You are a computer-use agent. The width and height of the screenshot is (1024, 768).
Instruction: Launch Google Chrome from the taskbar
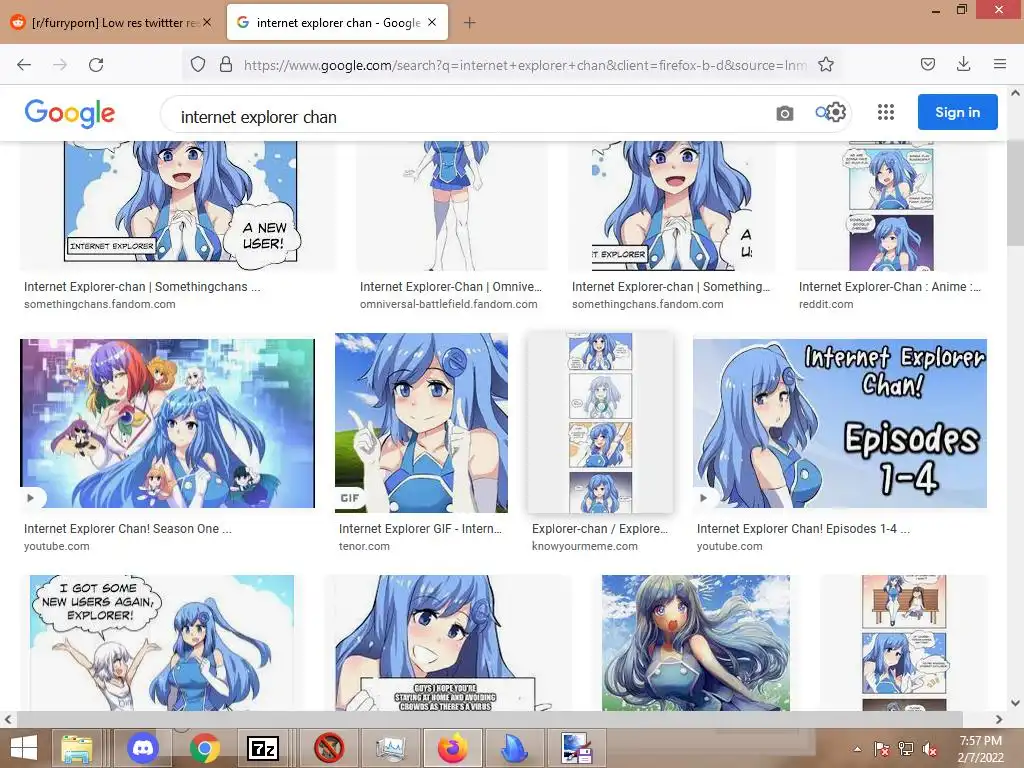(x=204, y=748)
